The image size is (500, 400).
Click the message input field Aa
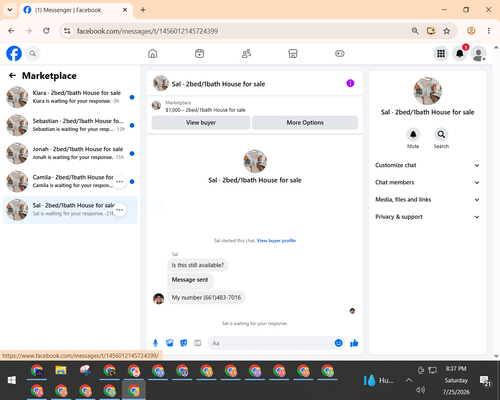click(271, 343)
